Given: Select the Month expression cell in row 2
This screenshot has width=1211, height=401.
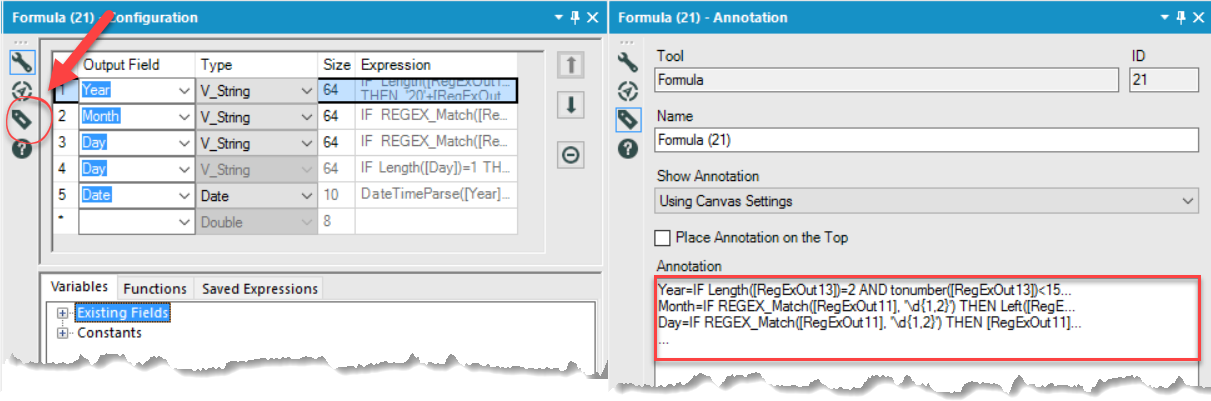Looking at the screenshot, I should (x=437, y=116).
